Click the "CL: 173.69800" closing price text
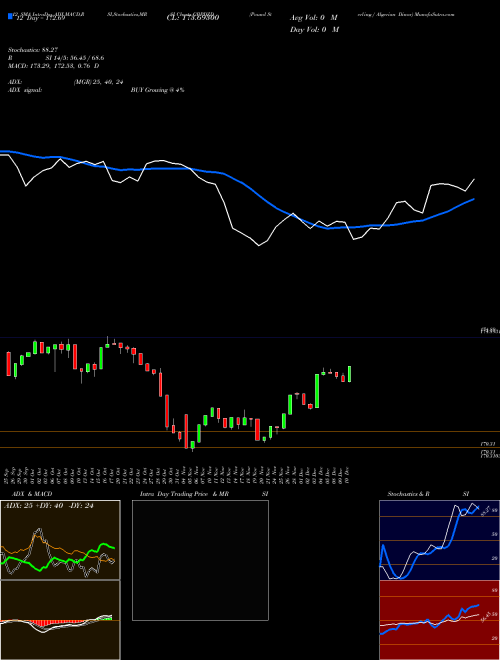Image resolution: width=500 pixels, height=660 pixels. point(193,18)
